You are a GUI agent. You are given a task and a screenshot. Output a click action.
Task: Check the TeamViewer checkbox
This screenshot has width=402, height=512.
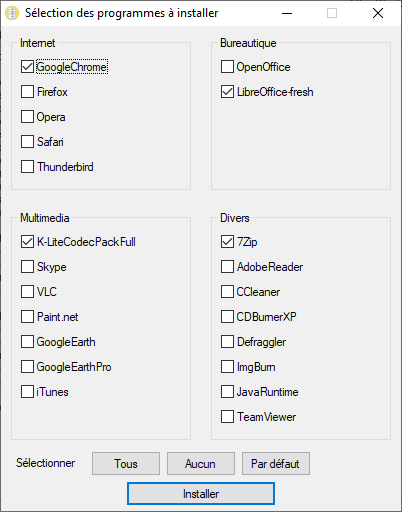[227, 417]
